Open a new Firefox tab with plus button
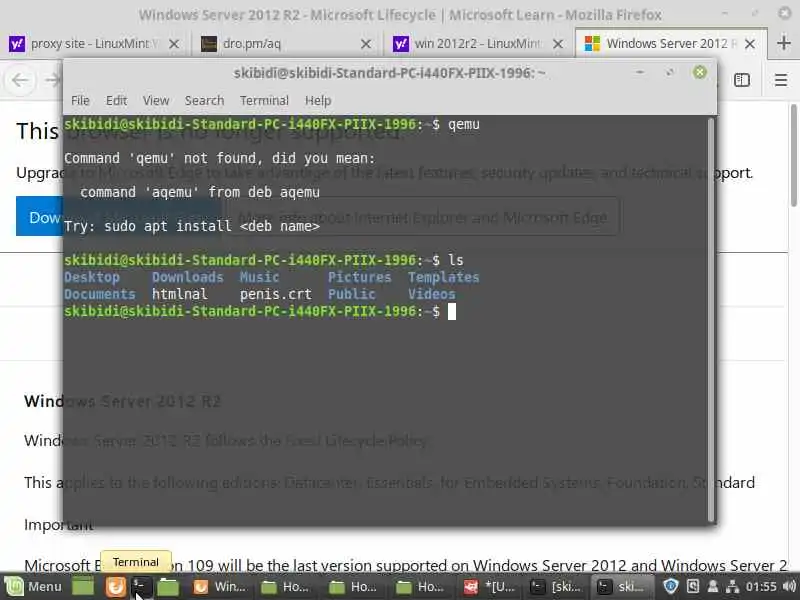800x600 pixels. [784, 43]
